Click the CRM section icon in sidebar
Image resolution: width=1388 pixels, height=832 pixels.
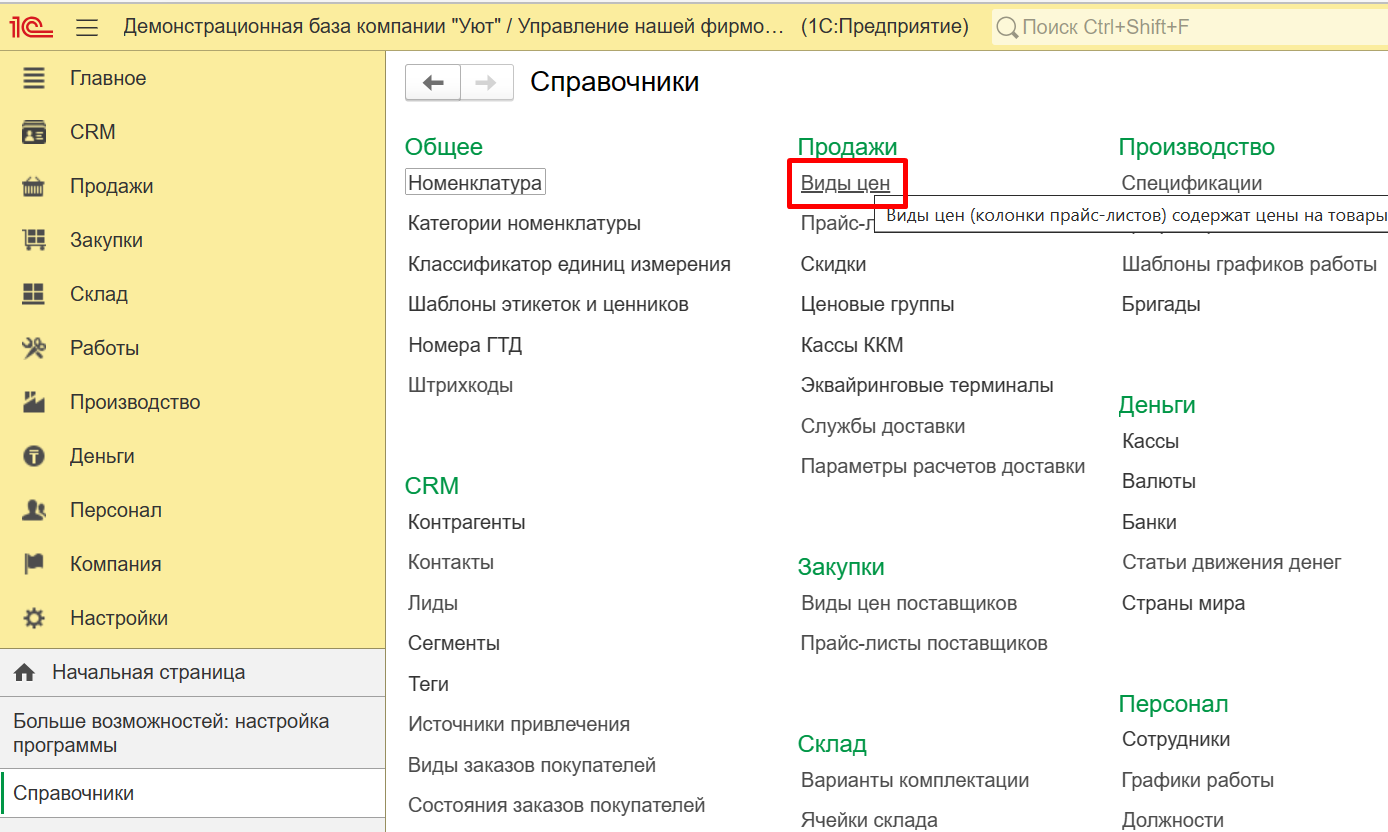[34, 132]
